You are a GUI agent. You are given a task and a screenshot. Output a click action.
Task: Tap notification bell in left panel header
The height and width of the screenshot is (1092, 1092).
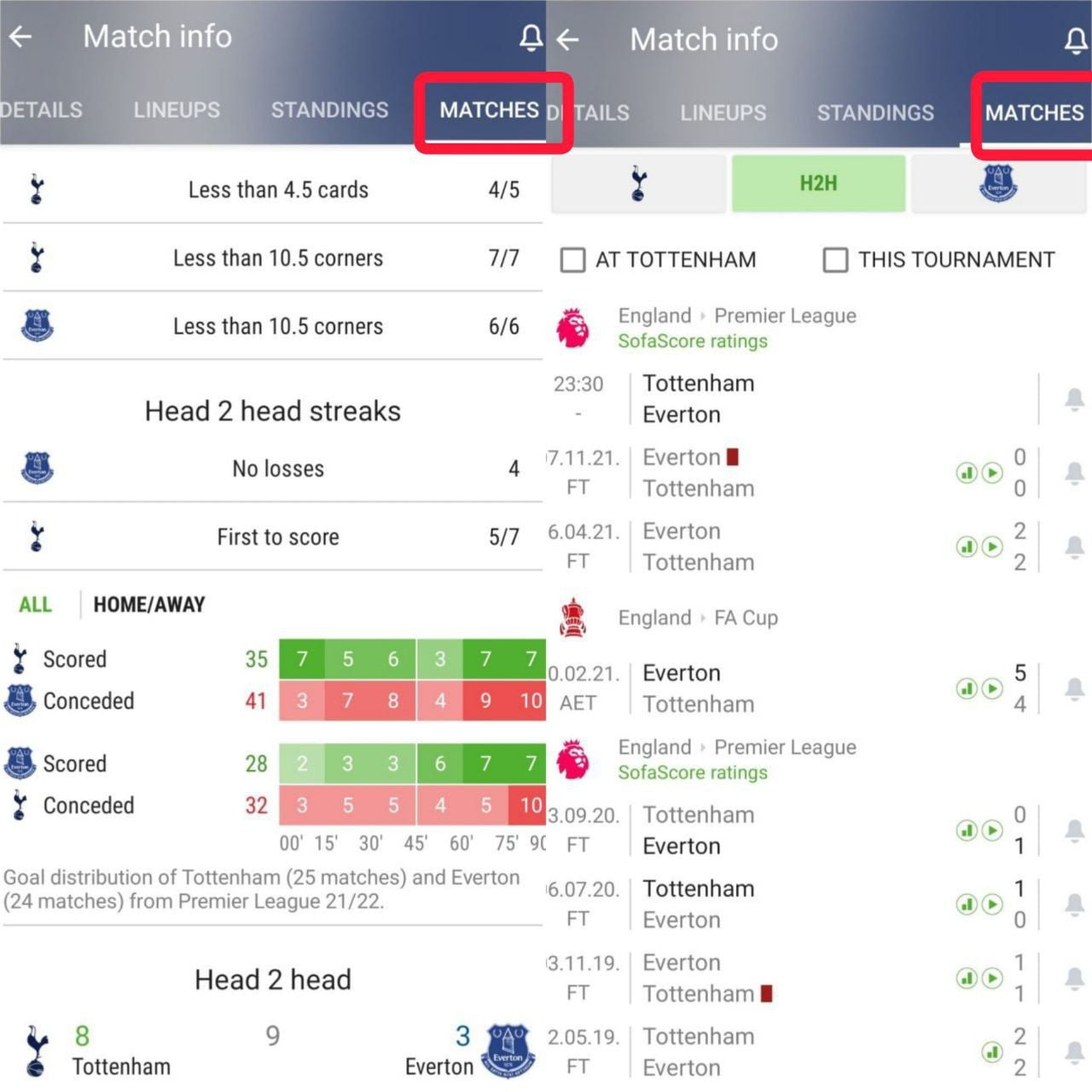pyautogui.click(x=531, y=37)
